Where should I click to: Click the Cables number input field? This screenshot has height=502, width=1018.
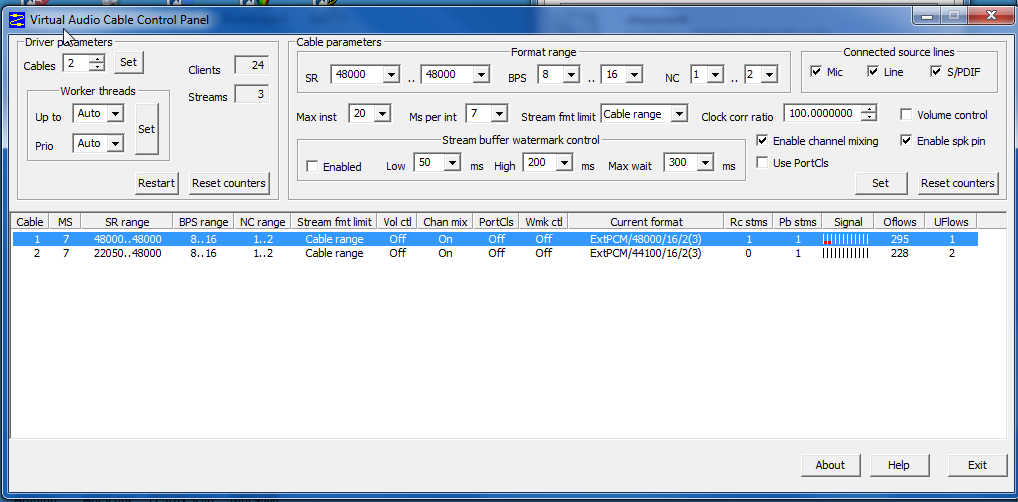(x=77, y=63)
